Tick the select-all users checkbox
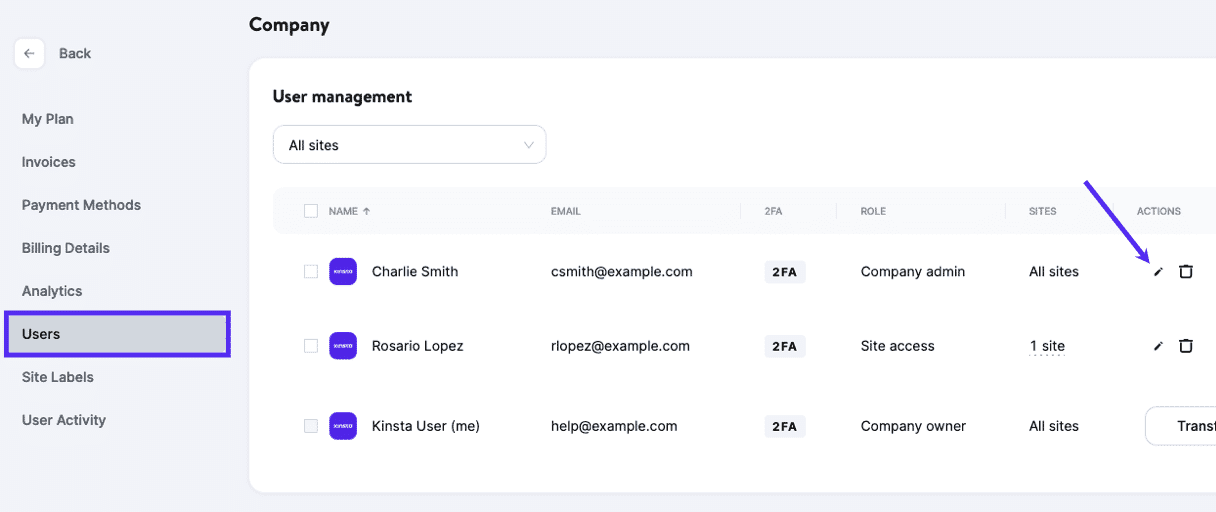 311,211
